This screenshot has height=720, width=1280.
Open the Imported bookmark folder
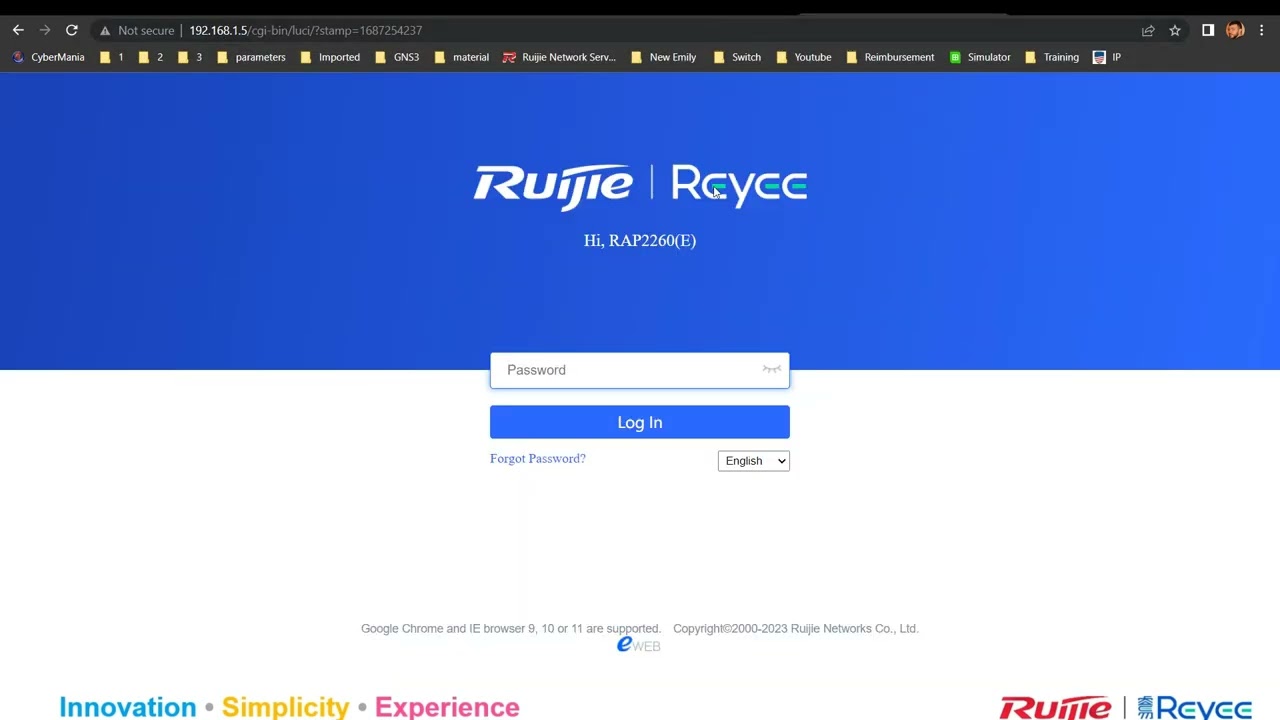[x=330, y=57]
